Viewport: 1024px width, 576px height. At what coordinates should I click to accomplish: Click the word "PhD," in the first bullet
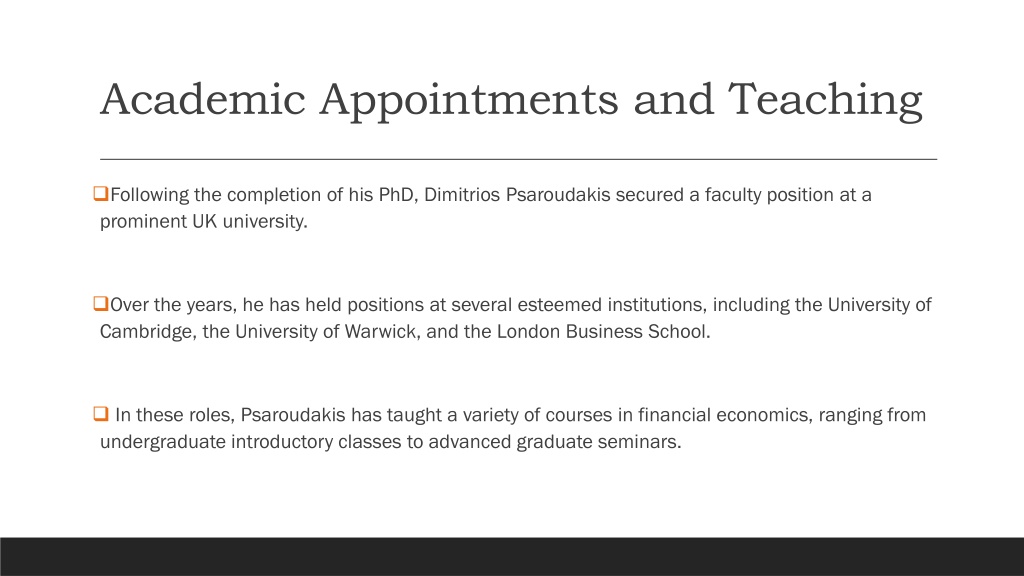pos(398,195)
